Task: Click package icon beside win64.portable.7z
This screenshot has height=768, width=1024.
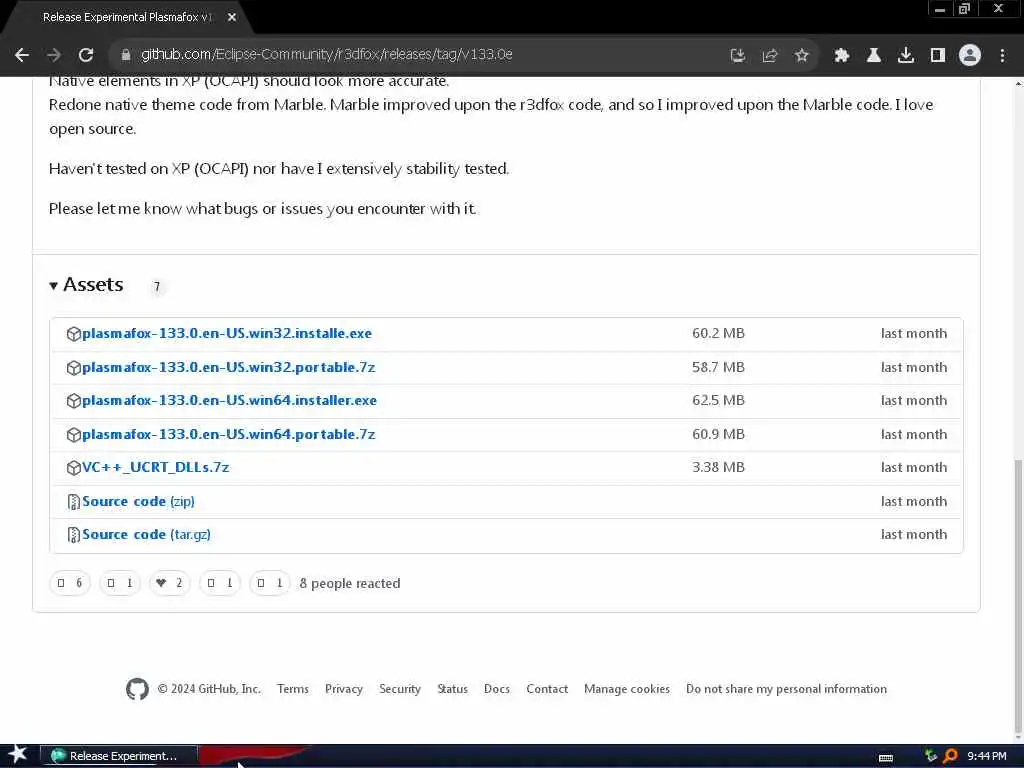Action: 73,435
